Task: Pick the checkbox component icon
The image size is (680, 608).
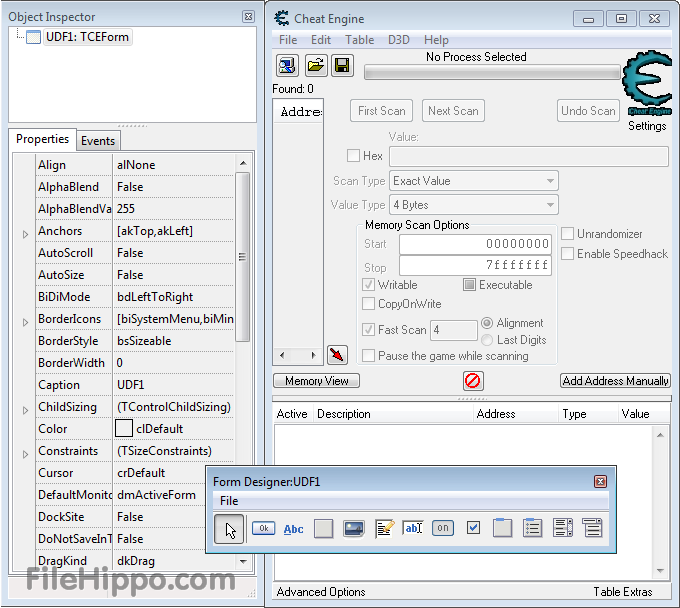Action: click(473, 528)
